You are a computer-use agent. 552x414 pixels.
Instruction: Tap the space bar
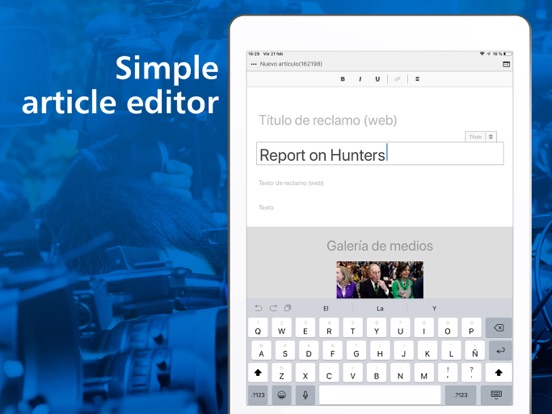coord(380,395)
